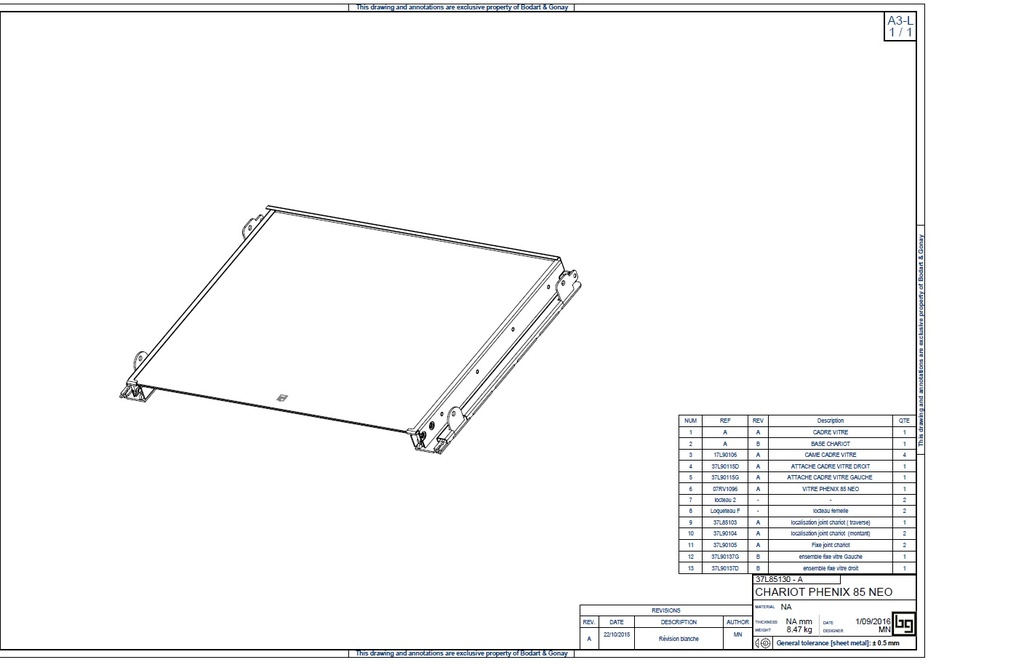Select the BASE CHARIOT description cell

(830, 443)
